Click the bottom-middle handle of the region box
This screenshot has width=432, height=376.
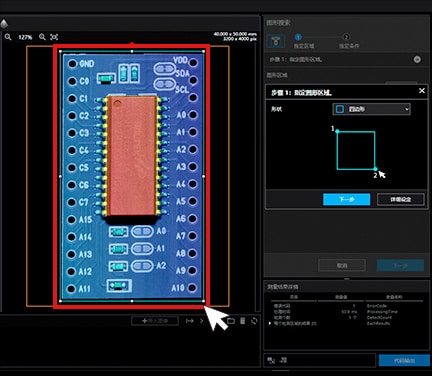(x=132, y=301)
